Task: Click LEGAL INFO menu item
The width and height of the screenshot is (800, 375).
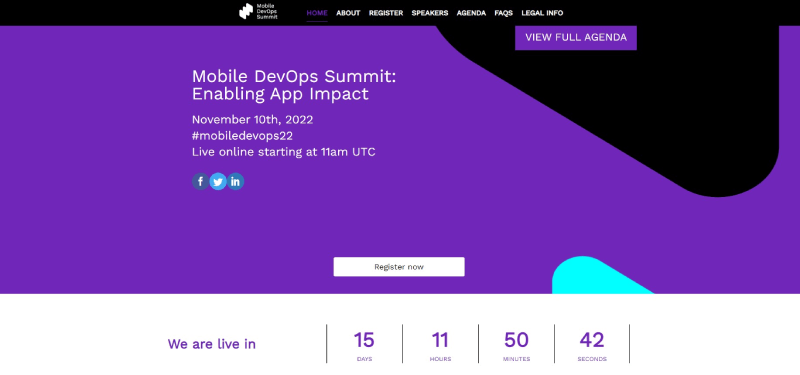Action: [542, 13]
